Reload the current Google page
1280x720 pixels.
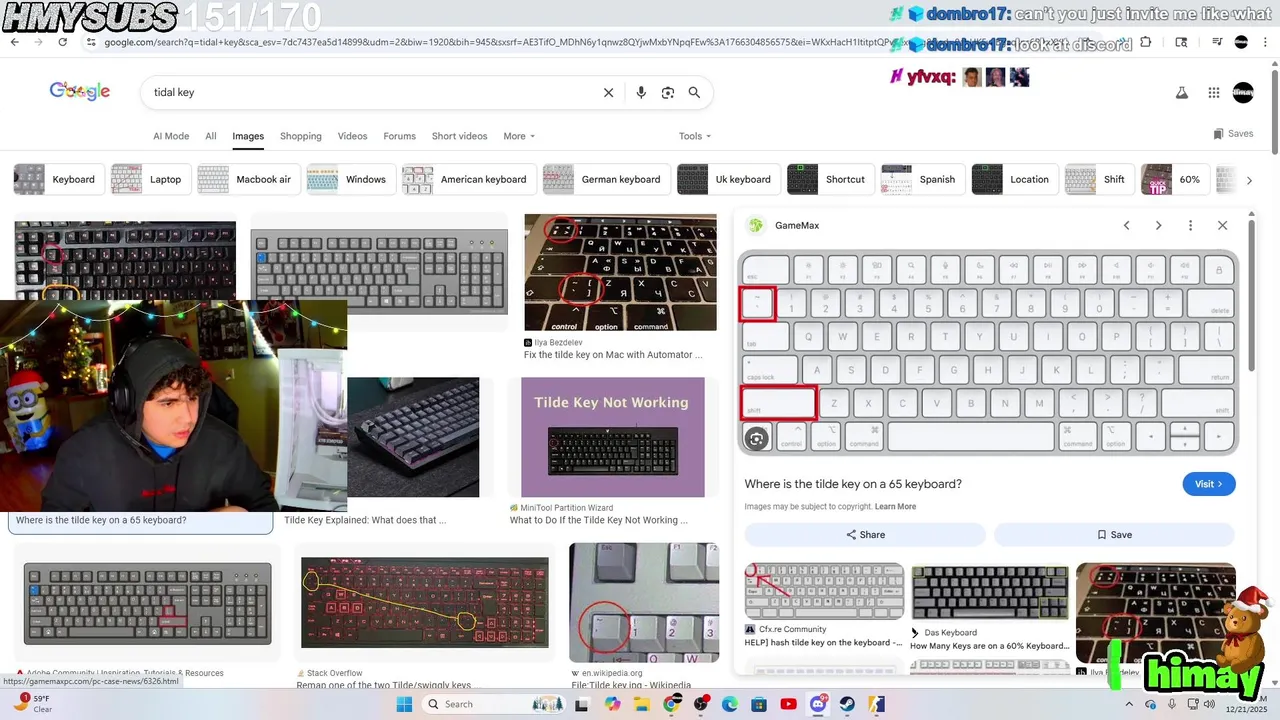(62, 42)
